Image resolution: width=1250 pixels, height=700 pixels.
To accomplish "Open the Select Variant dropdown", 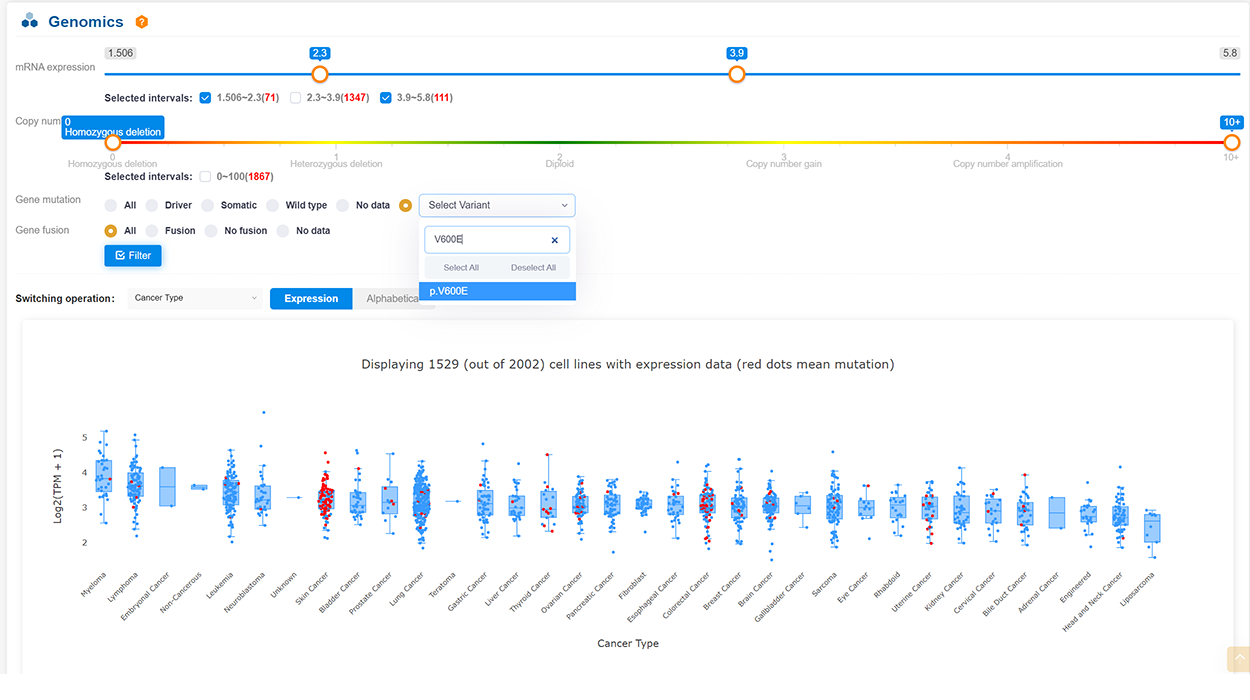I will [x=497, y=205].
